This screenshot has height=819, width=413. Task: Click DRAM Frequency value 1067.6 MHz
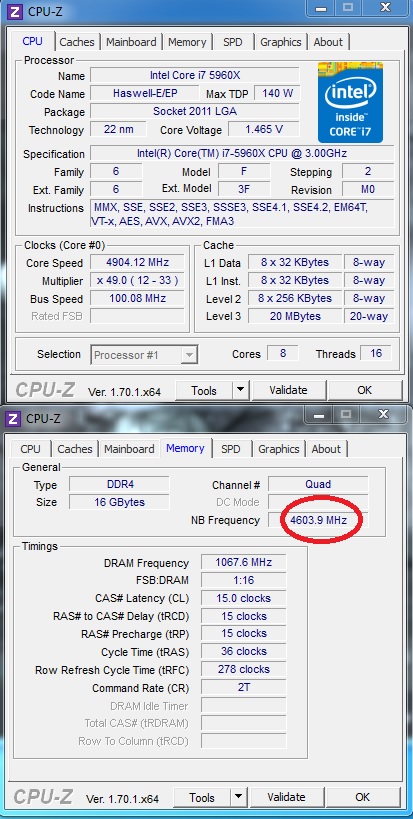243,563
